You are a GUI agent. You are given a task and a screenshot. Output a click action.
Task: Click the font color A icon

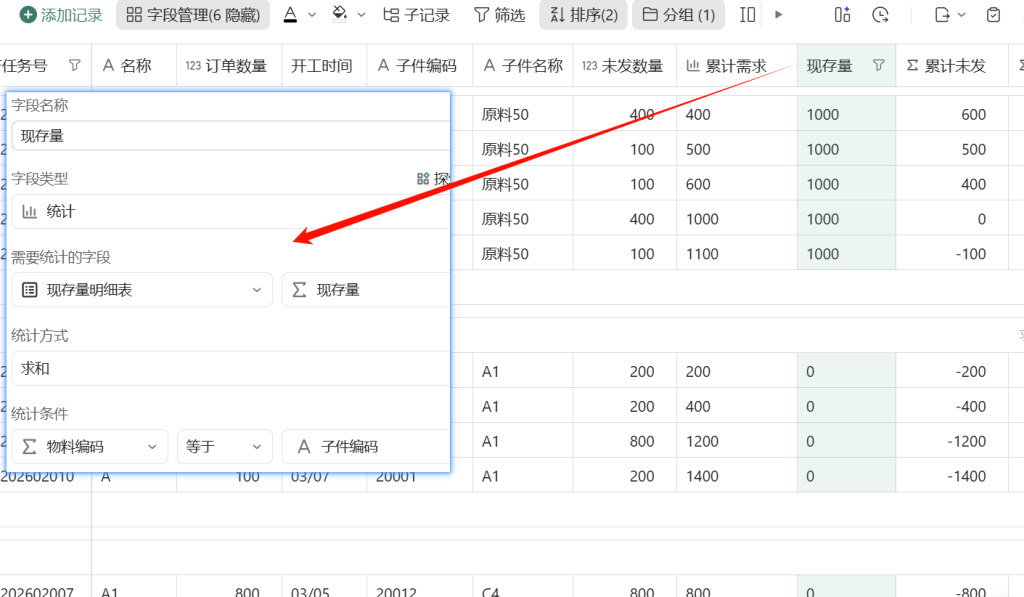291,14
